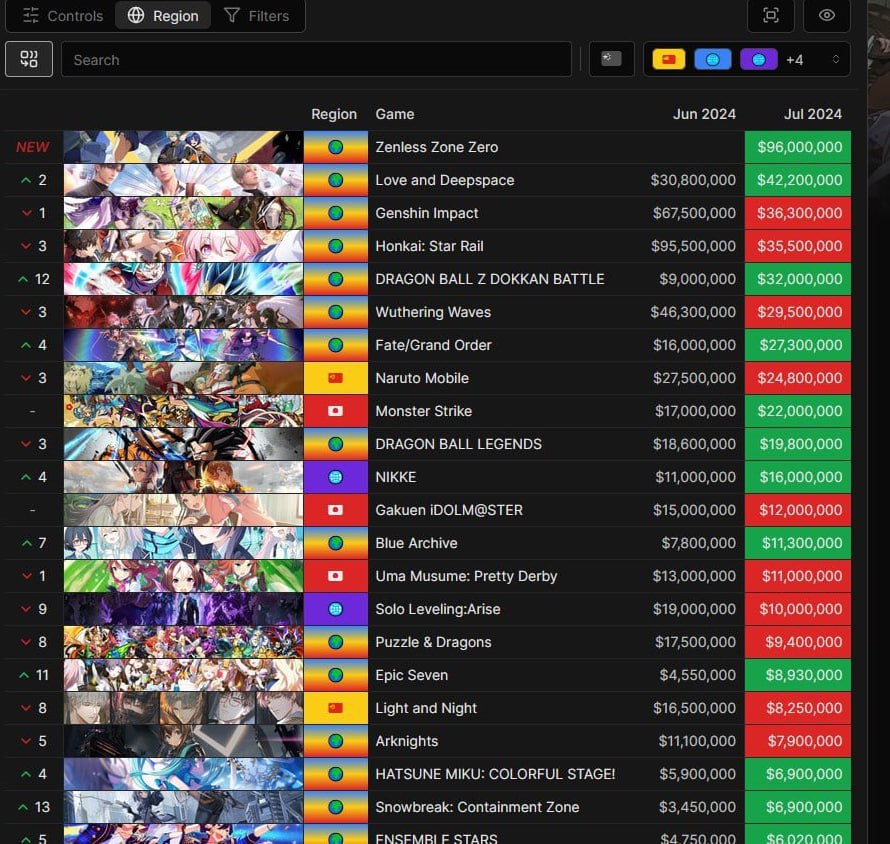Click the globe region icon for Genshin Impact

(335, 213)
